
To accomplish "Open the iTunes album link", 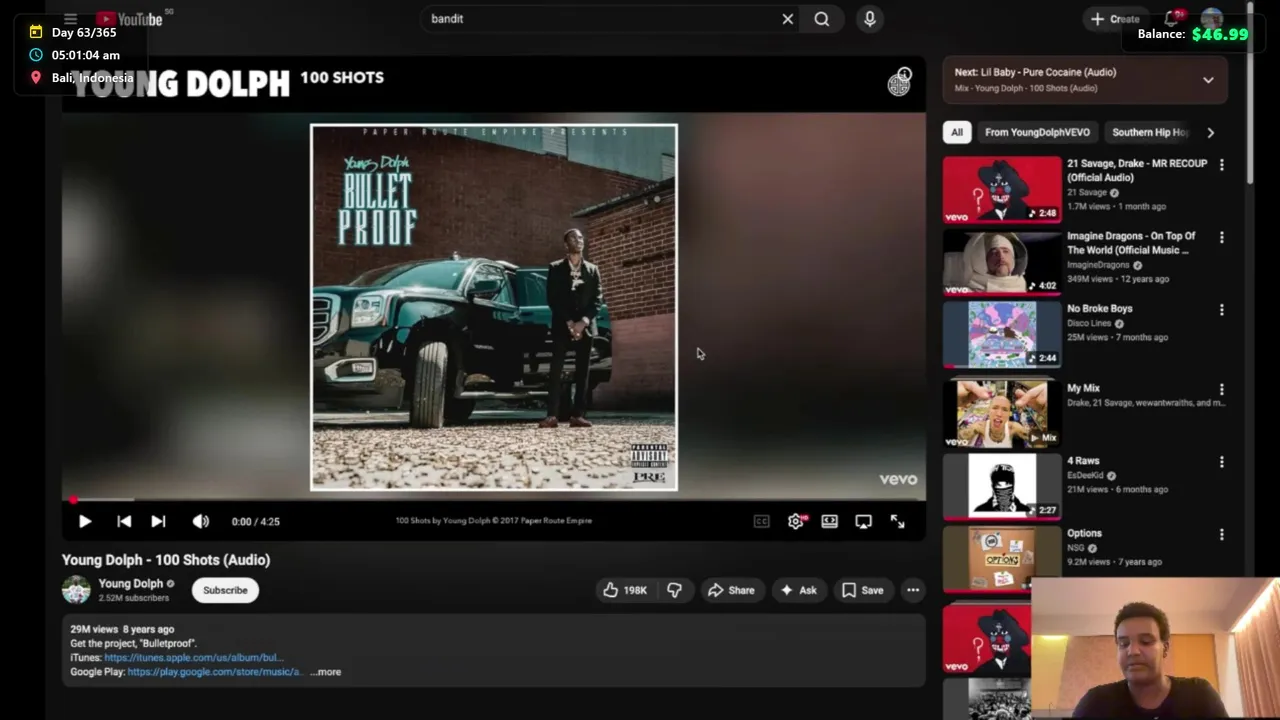I will tap(193, 658).
